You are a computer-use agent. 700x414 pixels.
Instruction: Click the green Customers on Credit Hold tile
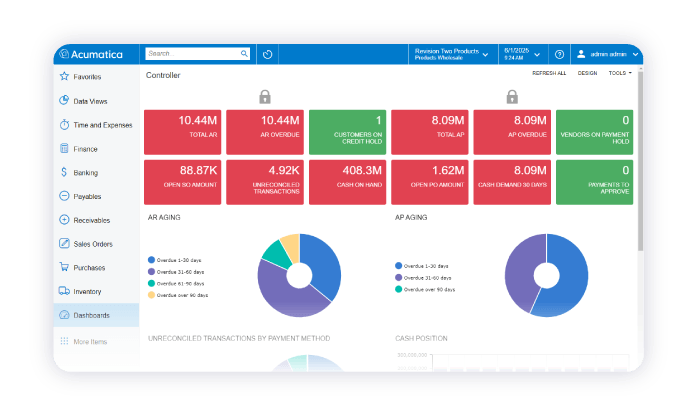[347, 132]
